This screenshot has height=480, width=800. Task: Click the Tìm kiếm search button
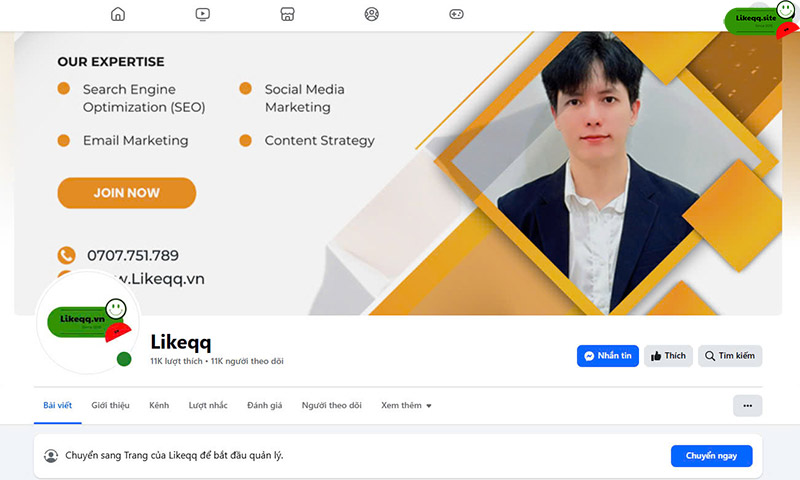pos(730,356)
